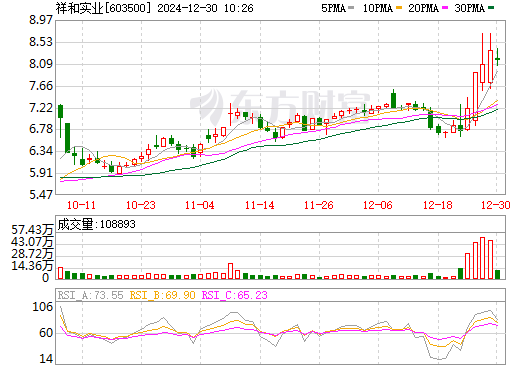
Task: Click the 30PMA green legend swatch
Action: [491, 8]
